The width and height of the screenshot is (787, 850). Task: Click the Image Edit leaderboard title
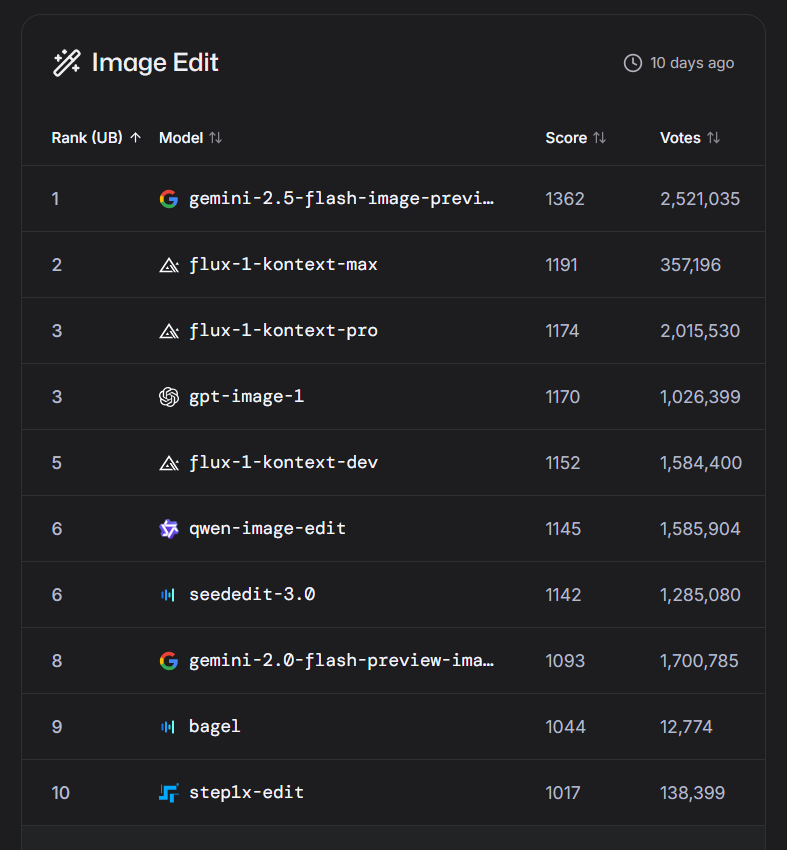click(155, 63)
